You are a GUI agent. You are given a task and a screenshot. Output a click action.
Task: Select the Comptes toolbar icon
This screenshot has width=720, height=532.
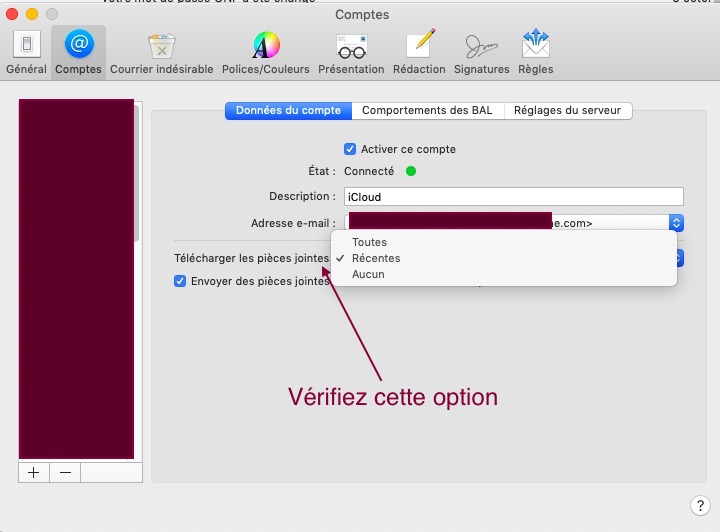[78, 52]
